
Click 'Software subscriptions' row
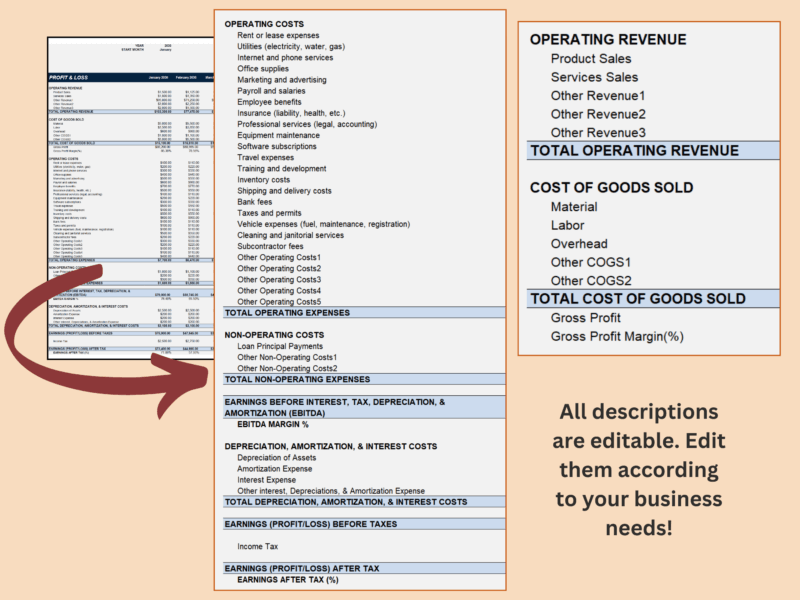[x=277, y=146]
